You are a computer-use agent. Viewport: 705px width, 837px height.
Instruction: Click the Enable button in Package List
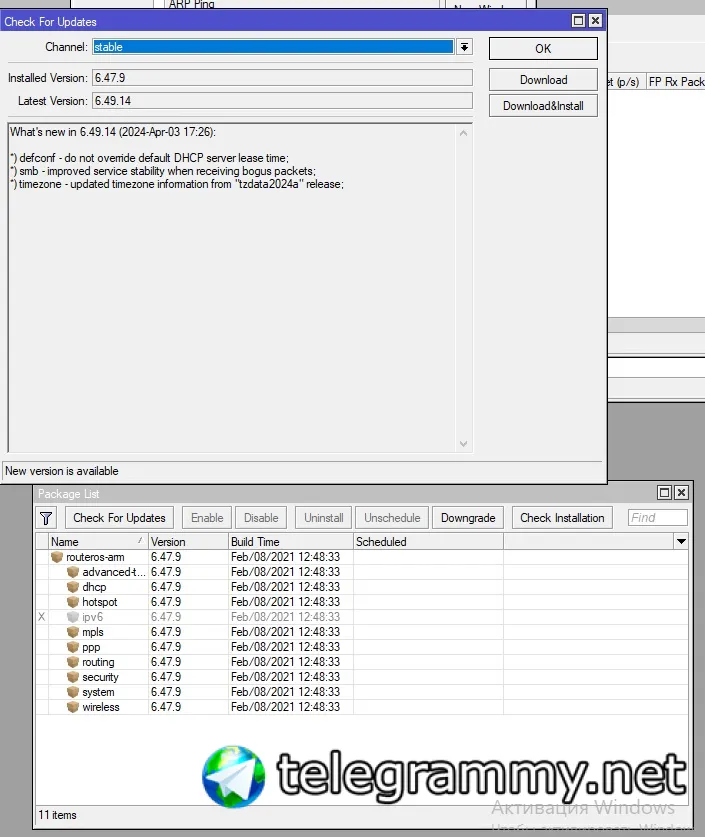pos(207,518)
